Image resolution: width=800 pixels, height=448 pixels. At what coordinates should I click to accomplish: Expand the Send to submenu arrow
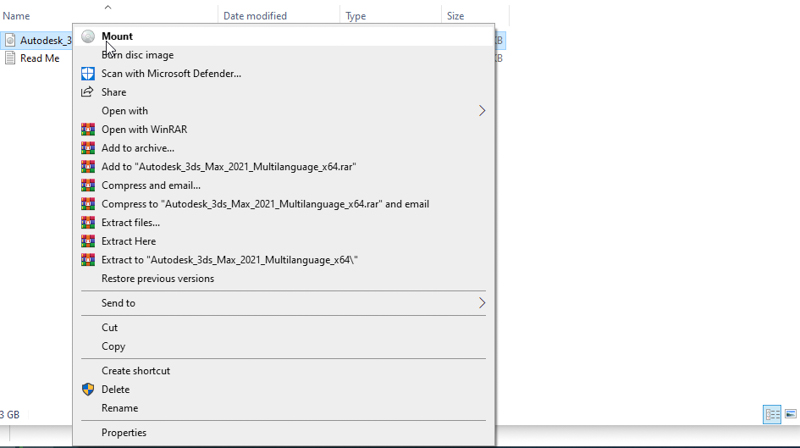(x=482, y=303)
